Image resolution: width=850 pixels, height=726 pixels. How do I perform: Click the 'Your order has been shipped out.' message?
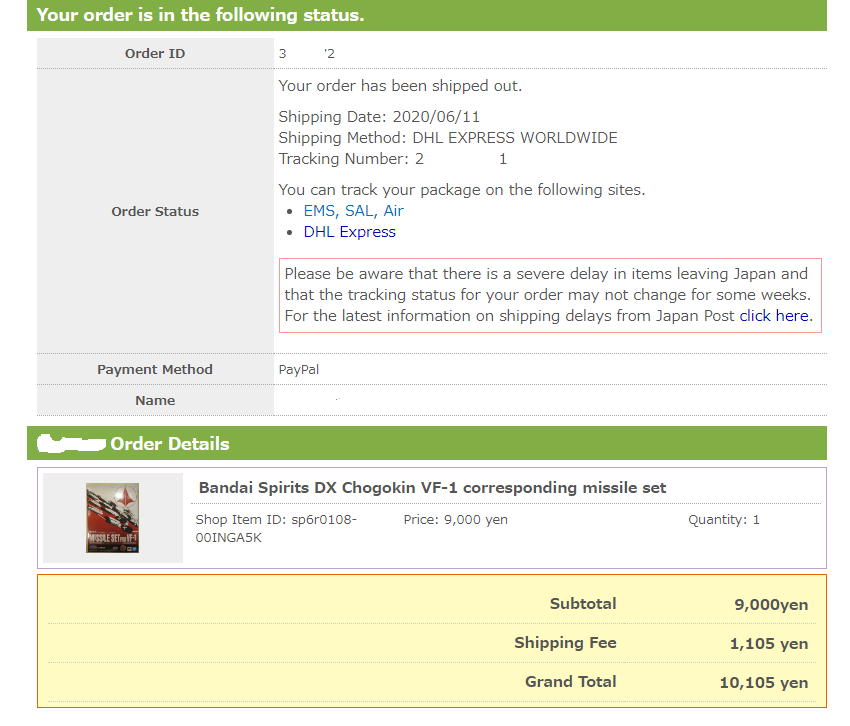400,86
